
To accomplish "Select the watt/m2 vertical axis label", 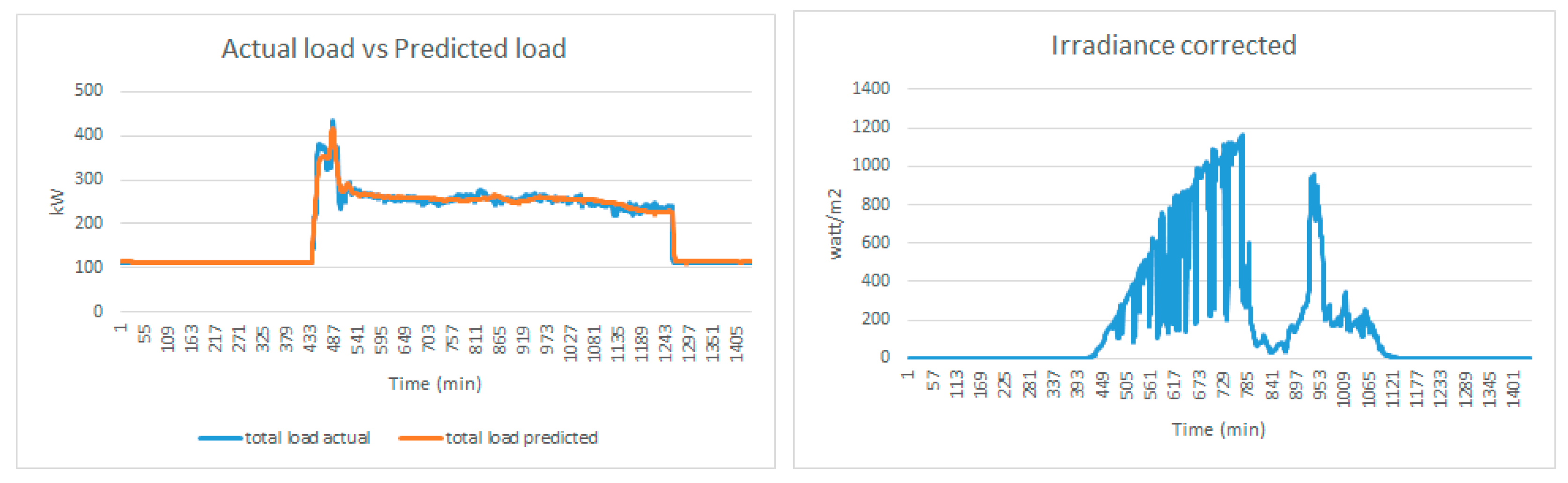I will 836,224.
